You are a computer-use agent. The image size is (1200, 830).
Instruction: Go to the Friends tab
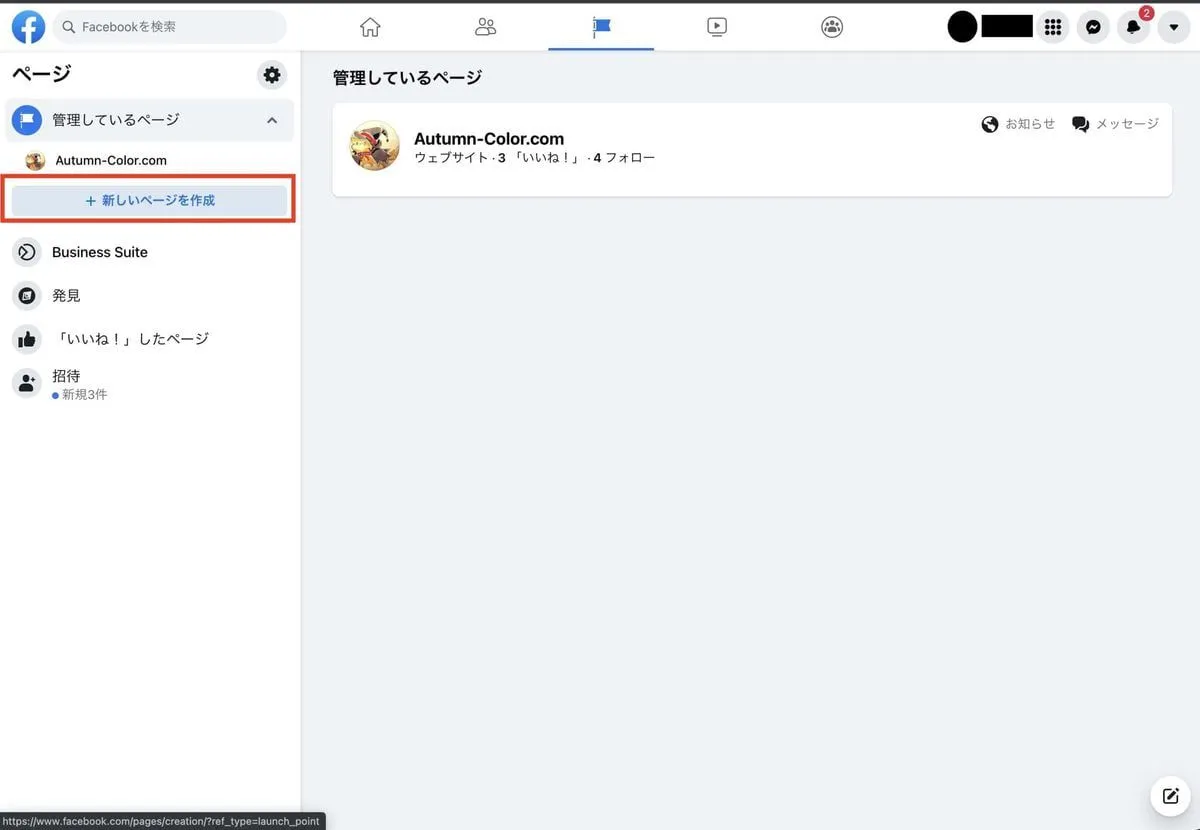[486, 27]
